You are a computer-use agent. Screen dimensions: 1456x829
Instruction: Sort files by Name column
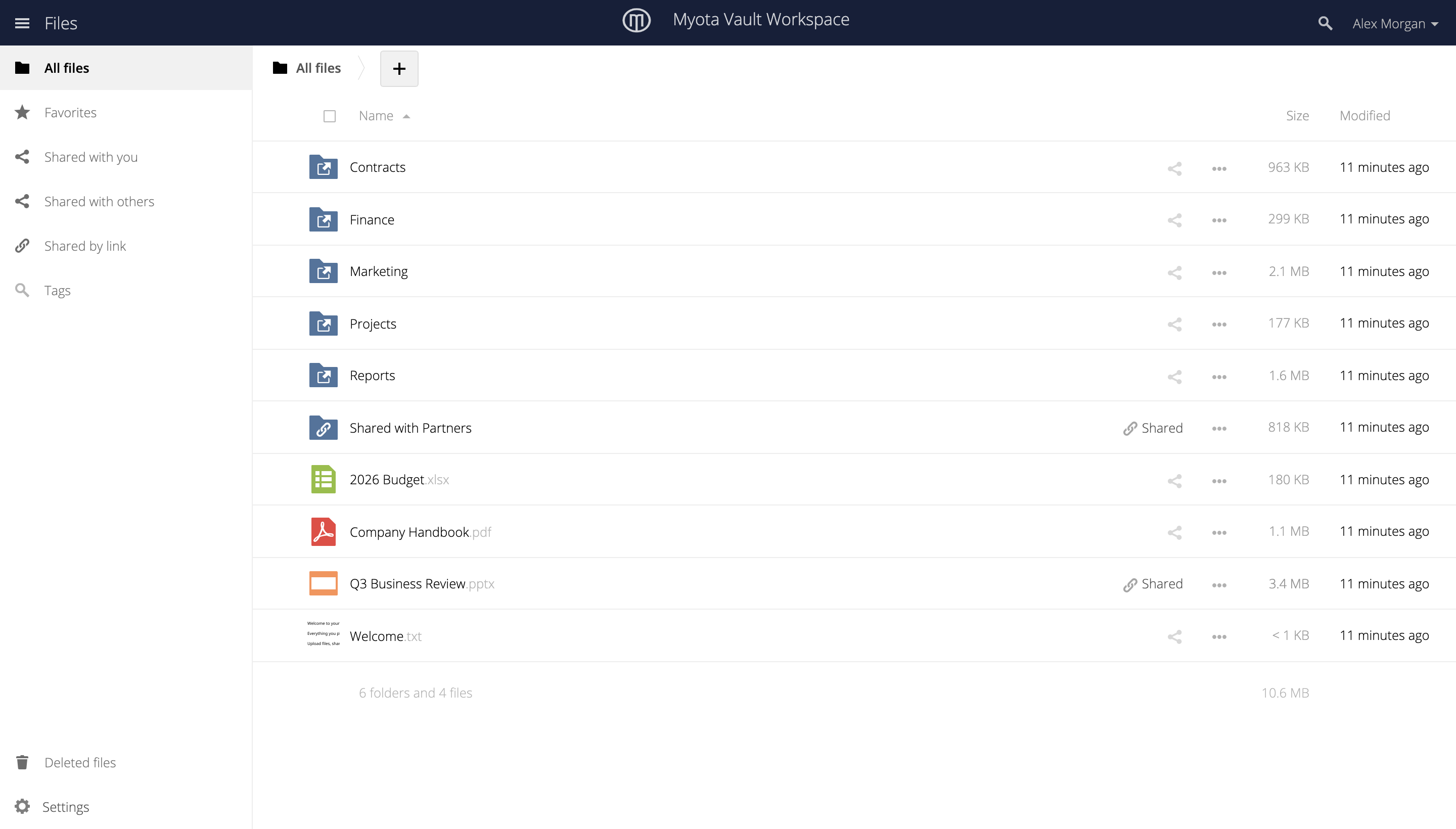click(x=376, y=116)
